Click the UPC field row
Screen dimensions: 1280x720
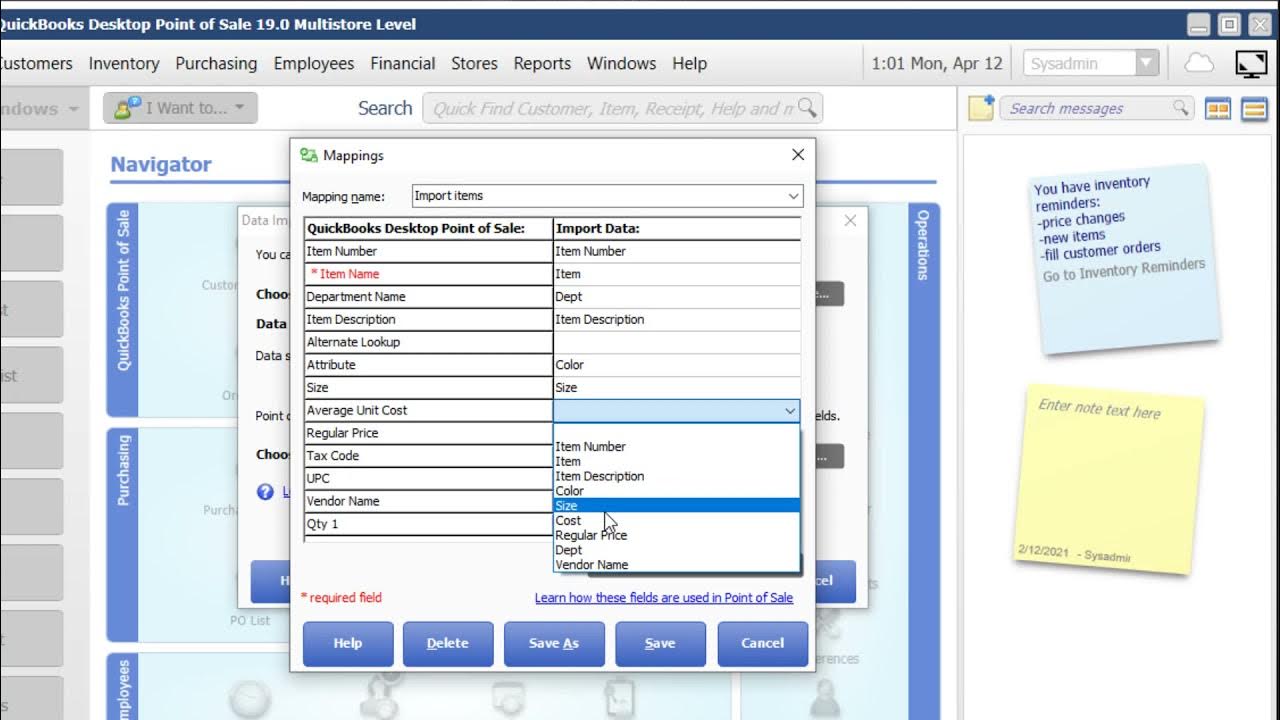428,478
